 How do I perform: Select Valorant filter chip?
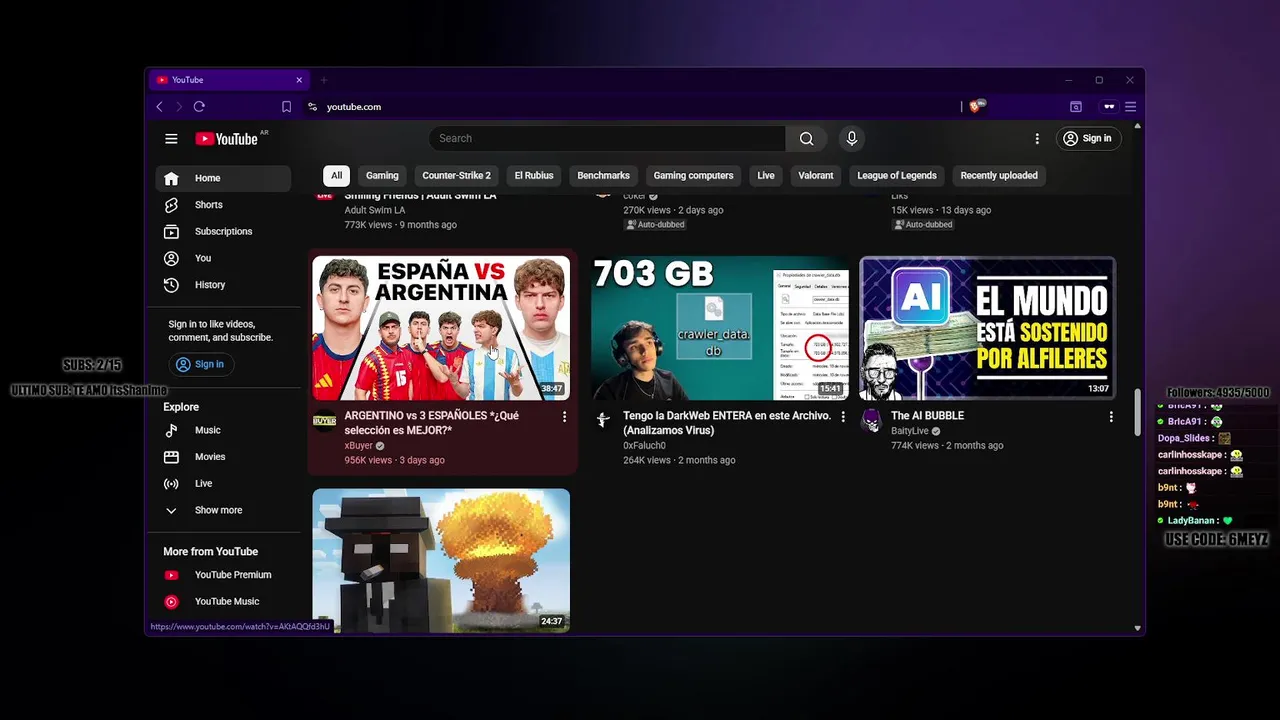[816, 176]
